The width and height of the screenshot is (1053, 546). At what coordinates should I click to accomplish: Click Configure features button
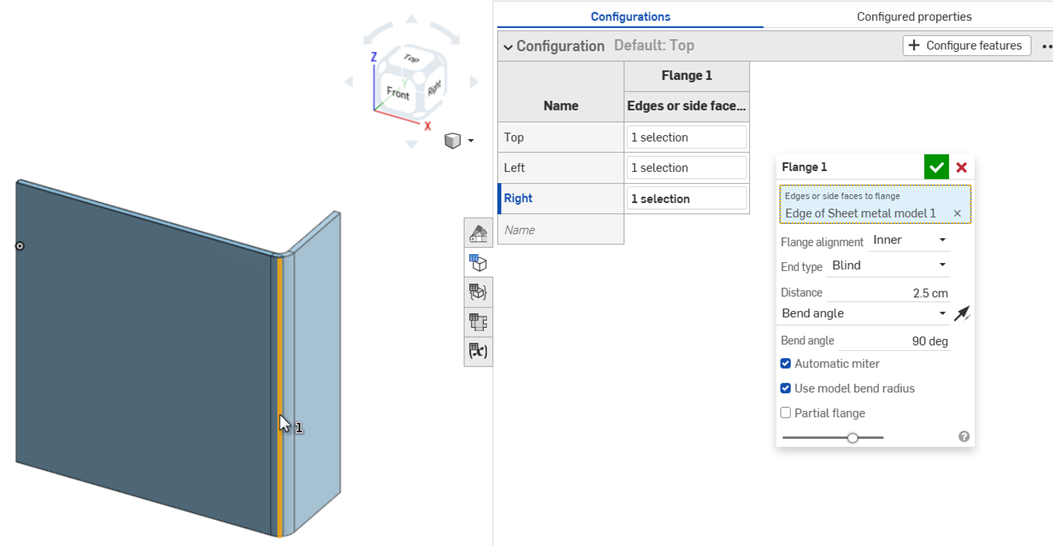pyautogui.click(x=966, y=46)
